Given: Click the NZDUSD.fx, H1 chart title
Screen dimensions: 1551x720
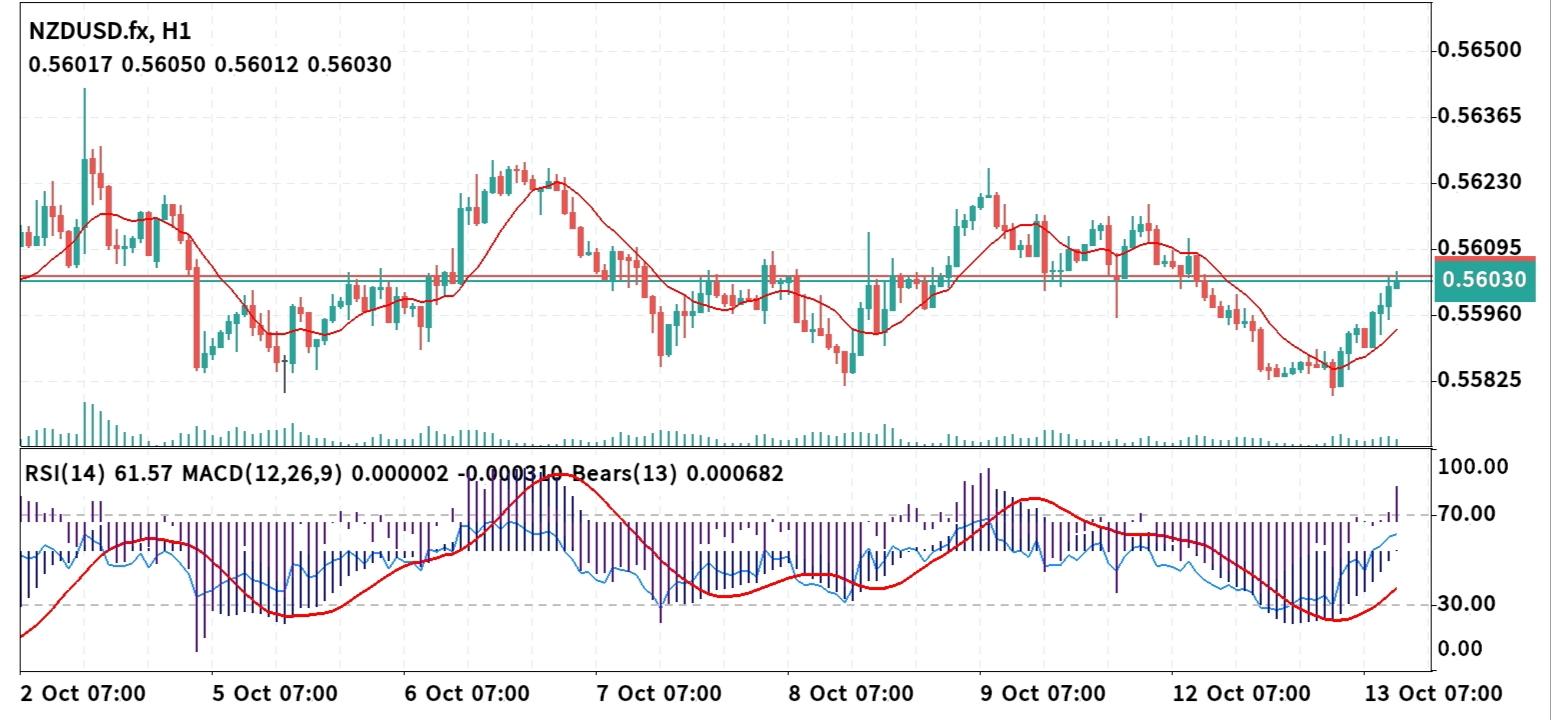Looking at the screenshot, I should tap(110, 30).
